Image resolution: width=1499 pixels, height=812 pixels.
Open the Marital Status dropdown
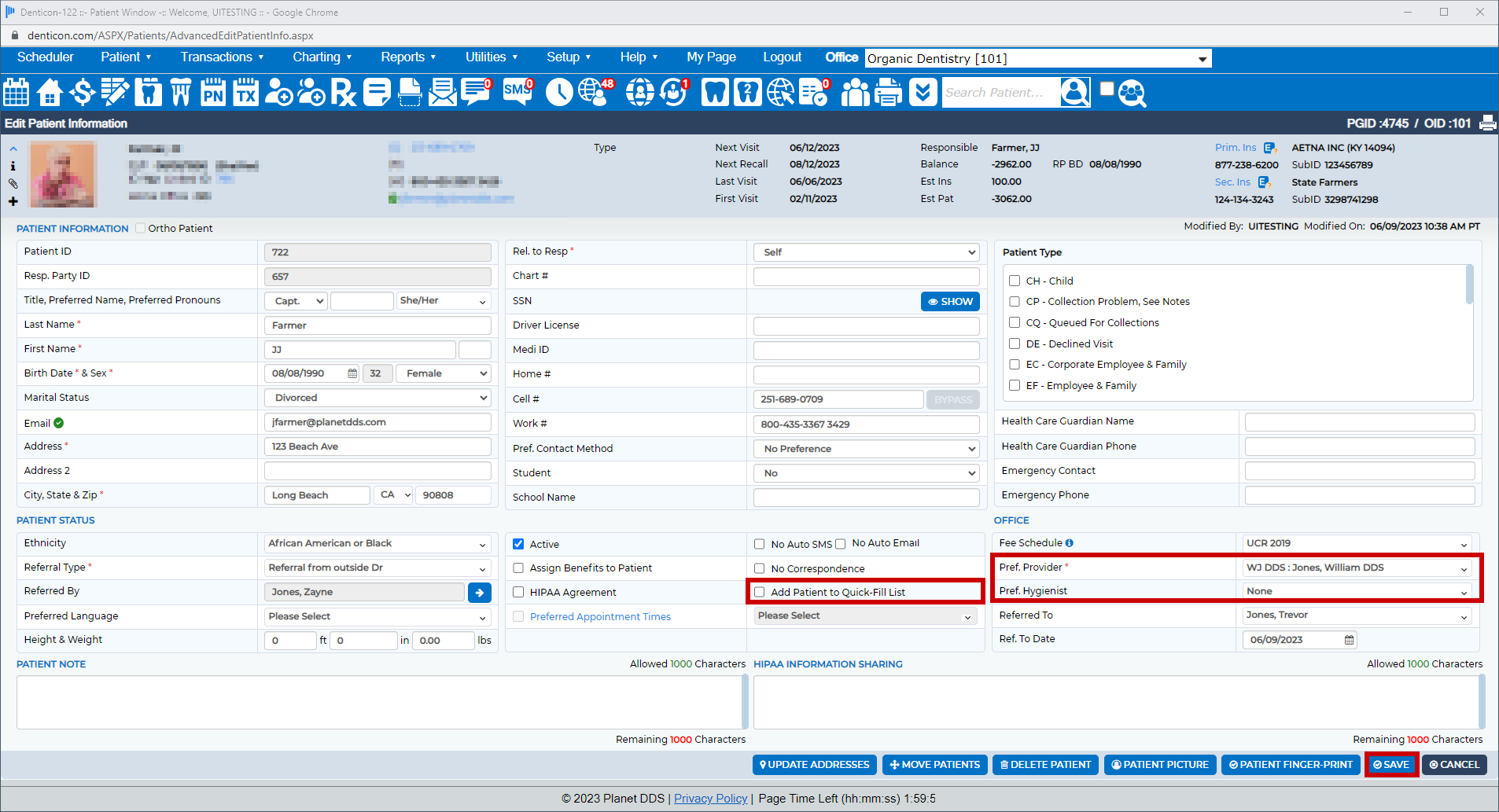coord(378,398)
